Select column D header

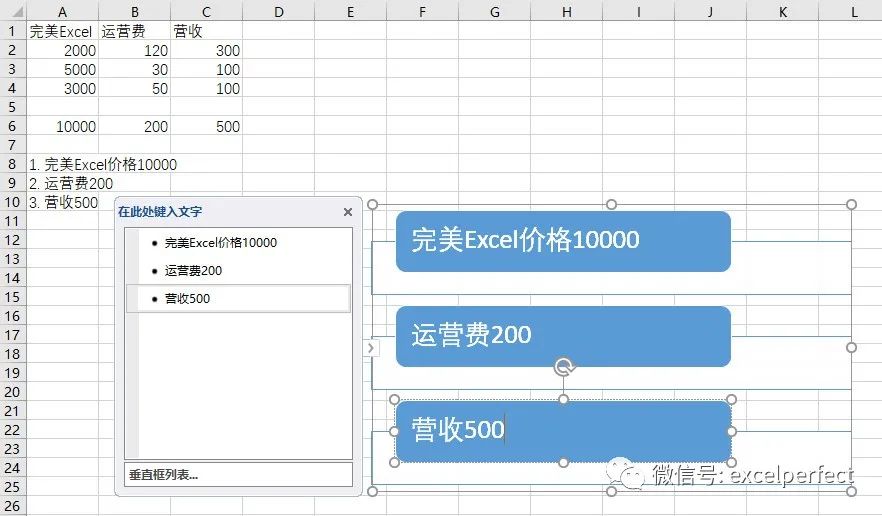(278, 11)
